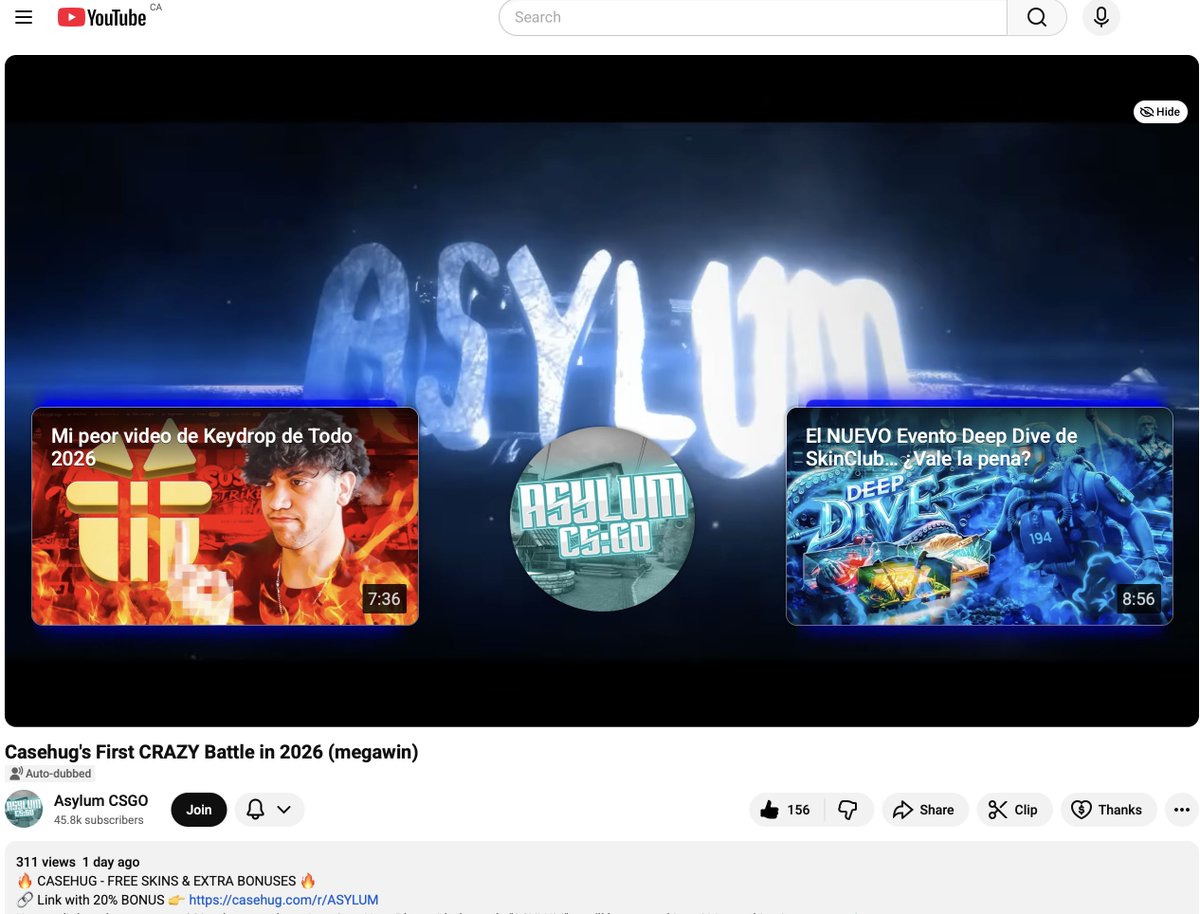Click the 7:36 duration badge
This screenshot has height=914, width=1200.
(384, 599)
